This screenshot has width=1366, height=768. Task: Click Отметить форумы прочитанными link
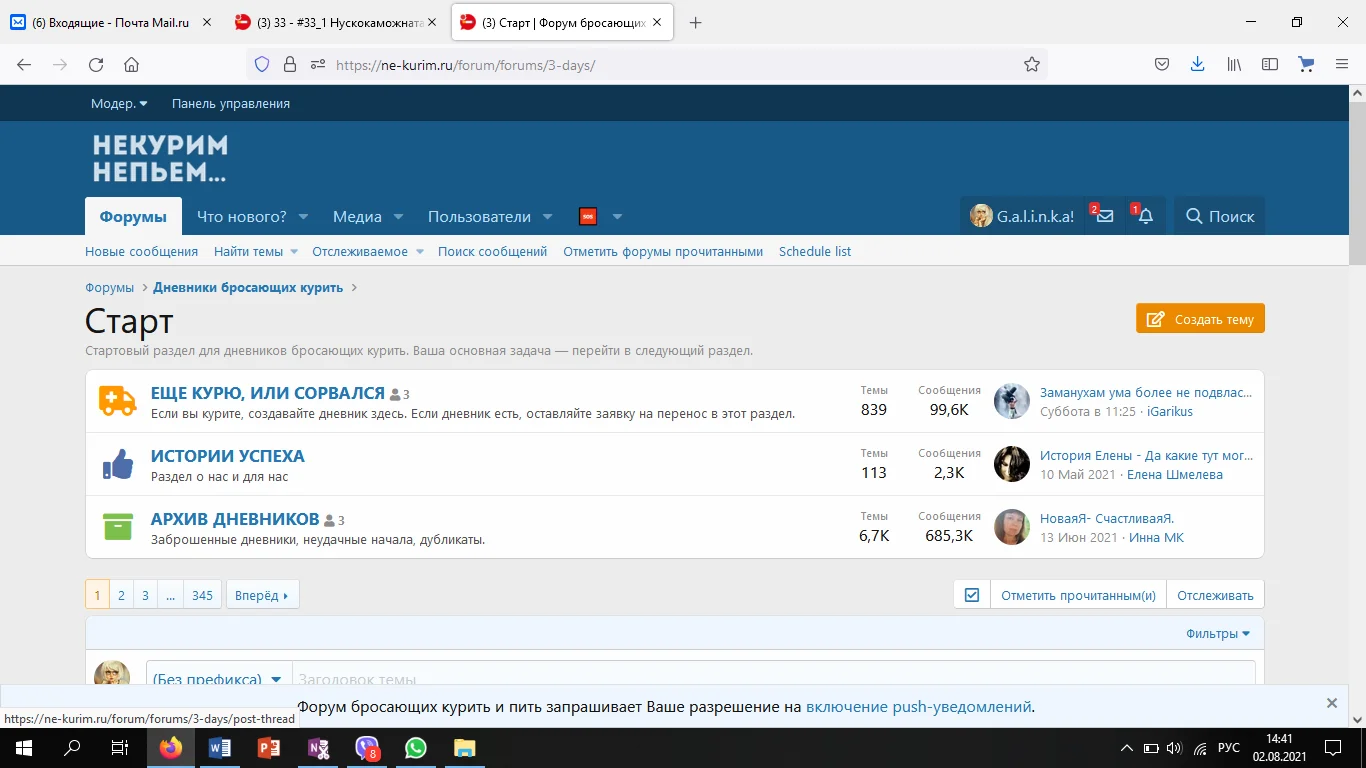663,252
